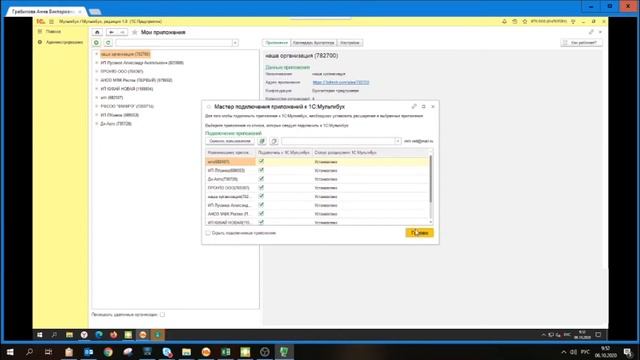Click the user name in 1C title bar
The height and width of the screenshot is (360, 640).
549,21
